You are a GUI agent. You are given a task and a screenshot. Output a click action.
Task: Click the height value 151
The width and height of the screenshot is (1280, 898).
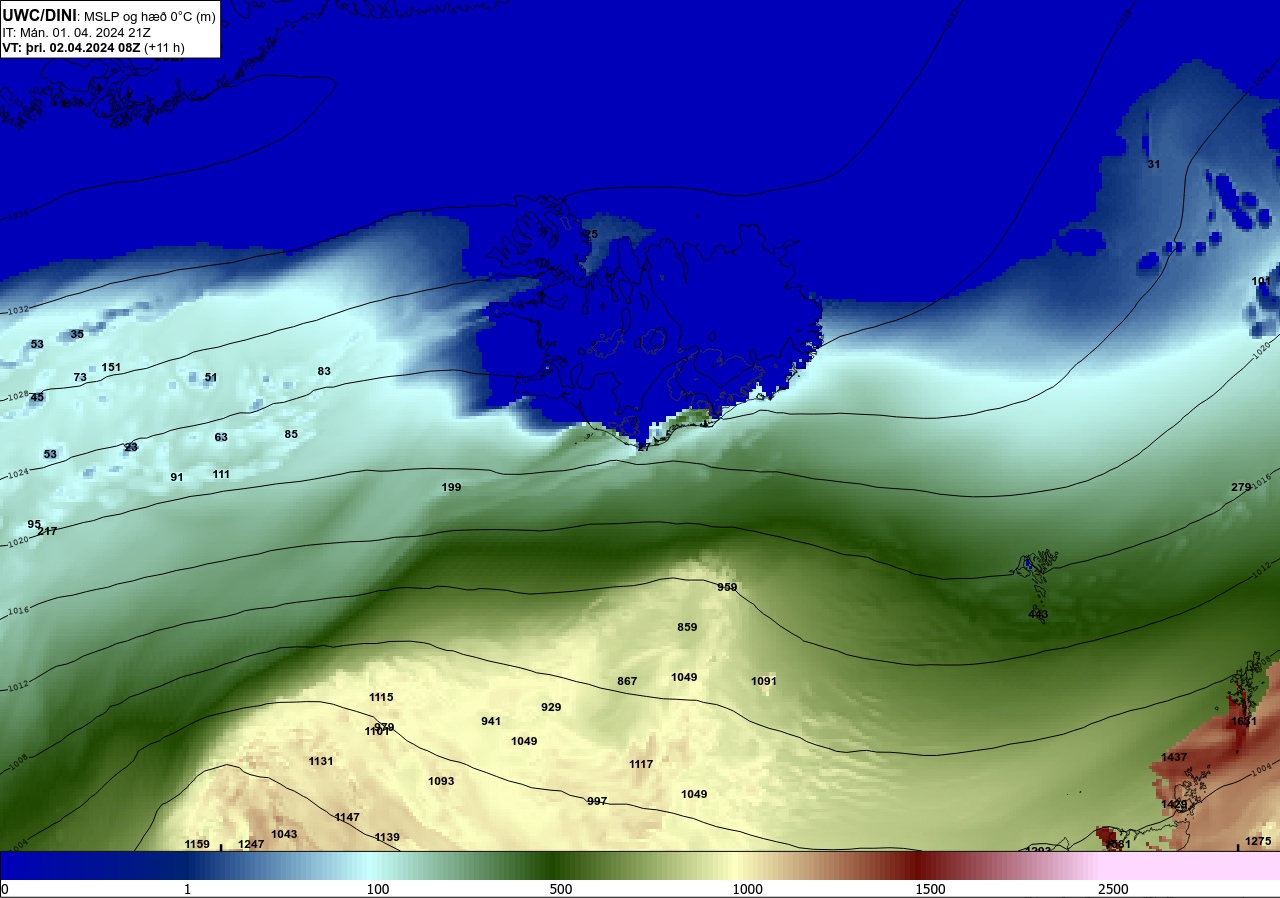click(x=111, y=367)
